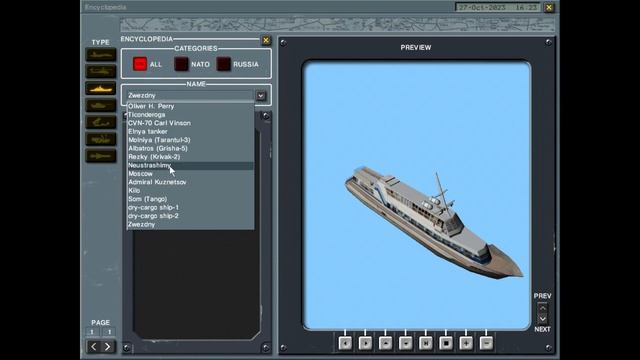Close the Encyclopedia panel with the yellow X

[x=266, y=40]
